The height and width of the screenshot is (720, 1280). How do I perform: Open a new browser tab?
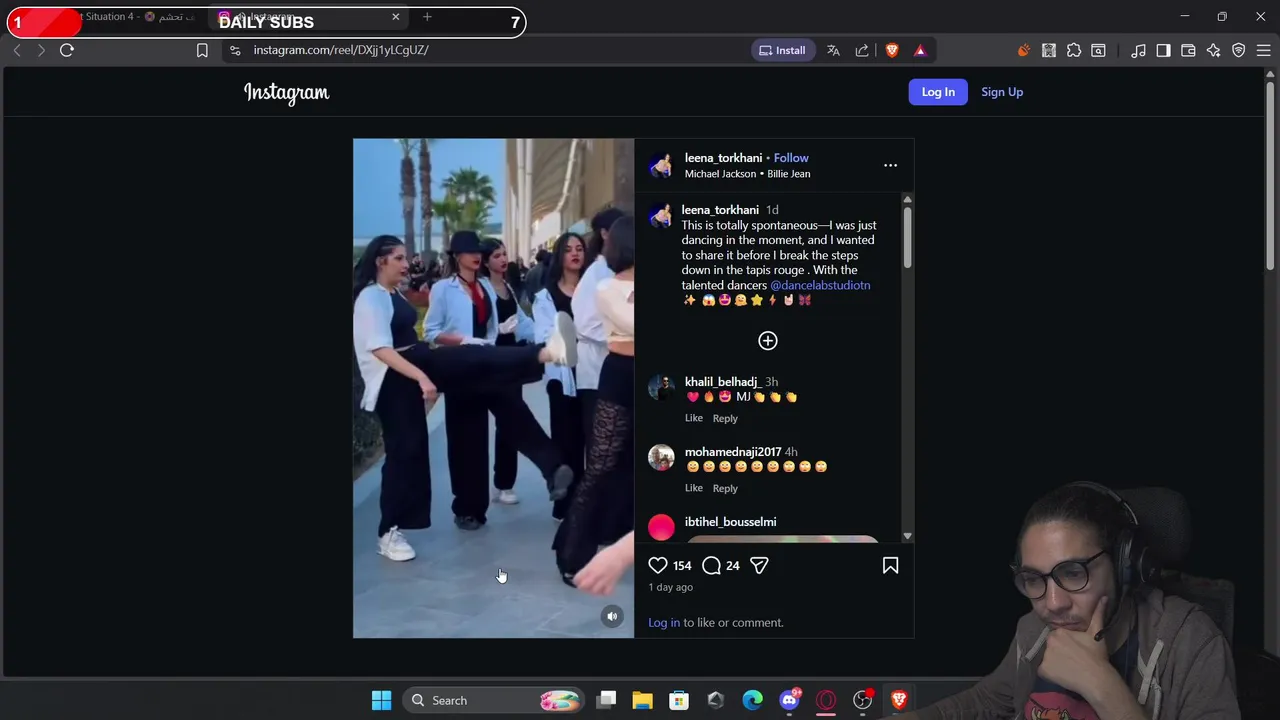427,17
